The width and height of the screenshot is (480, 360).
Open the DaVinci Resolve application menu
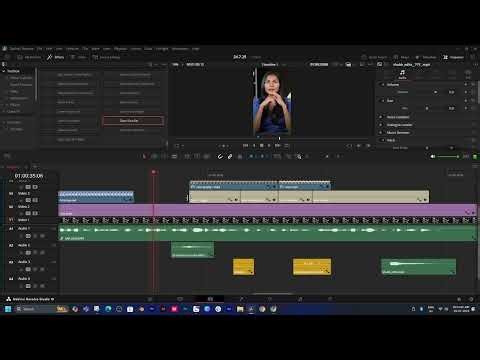pyautogui.click(x=22, y=49)
